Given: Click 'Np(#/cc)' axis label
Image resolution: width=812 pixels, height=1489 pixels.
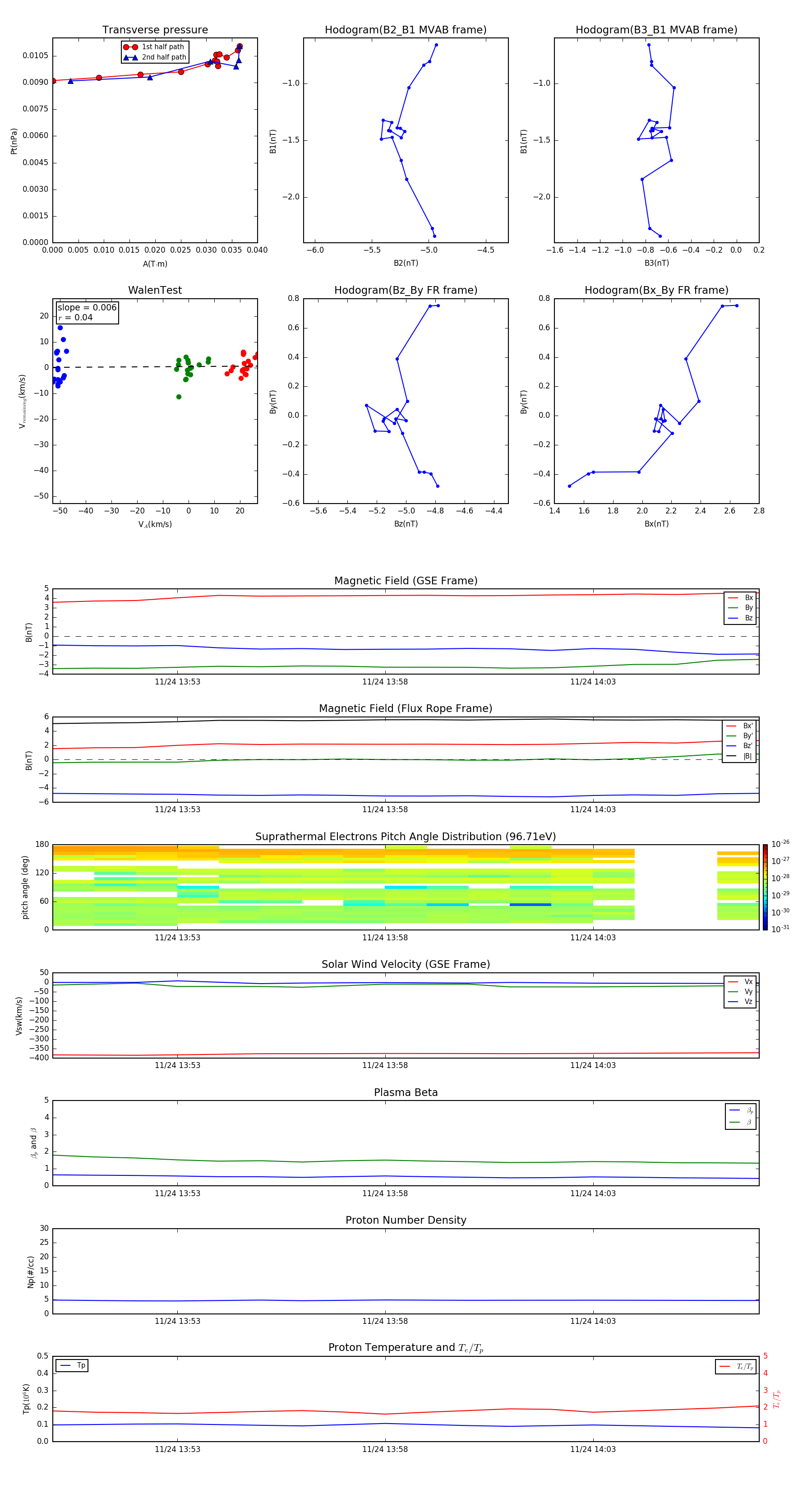Looking at the screenshot, I should click(31, 1272).
